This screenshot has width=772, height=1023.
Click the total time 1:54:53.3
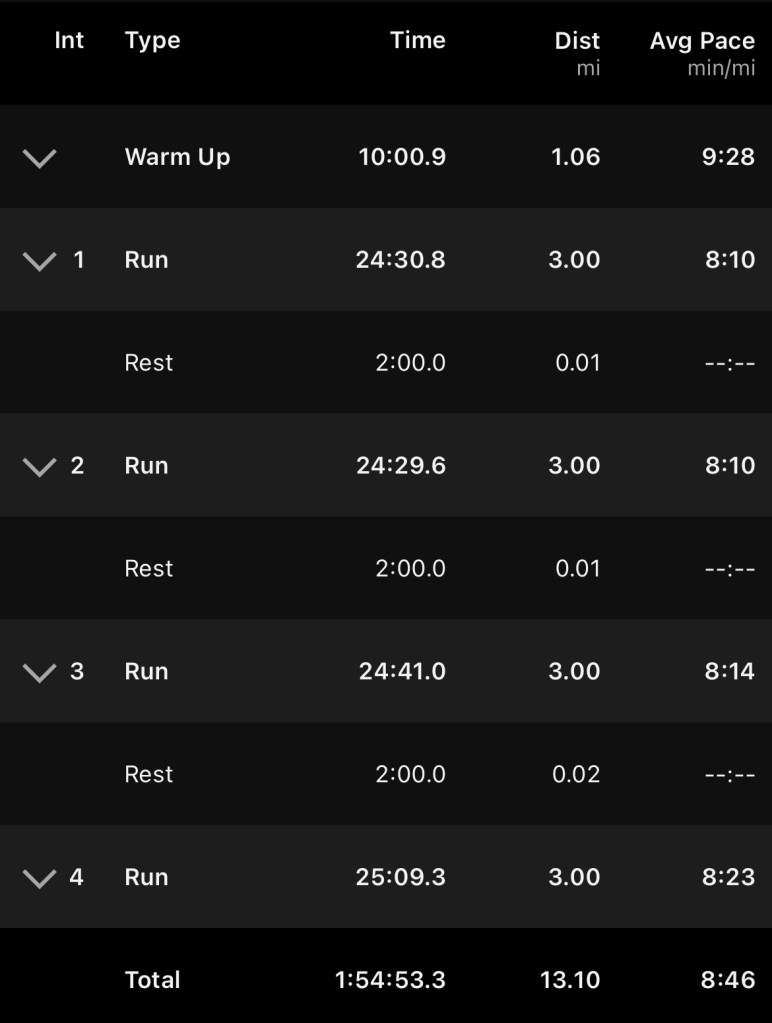tap(390, 980)
